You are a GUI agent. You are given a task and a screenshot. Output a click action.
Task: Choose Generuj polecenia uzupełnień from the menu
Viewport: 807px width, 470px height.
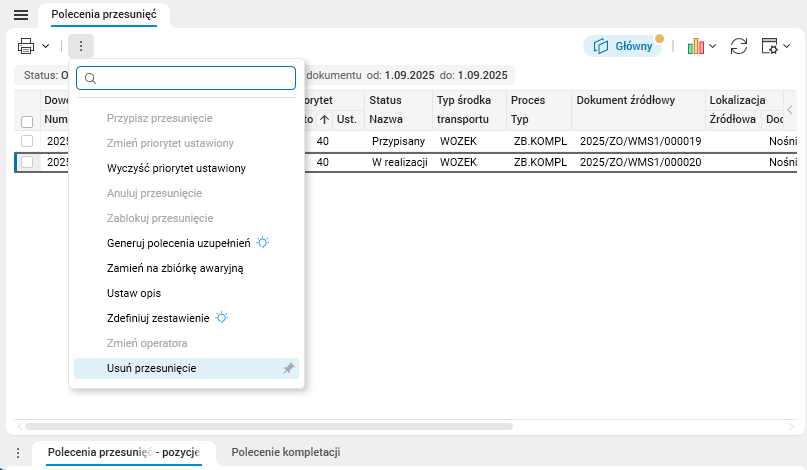pyautogui.click(x=180, y=243)
